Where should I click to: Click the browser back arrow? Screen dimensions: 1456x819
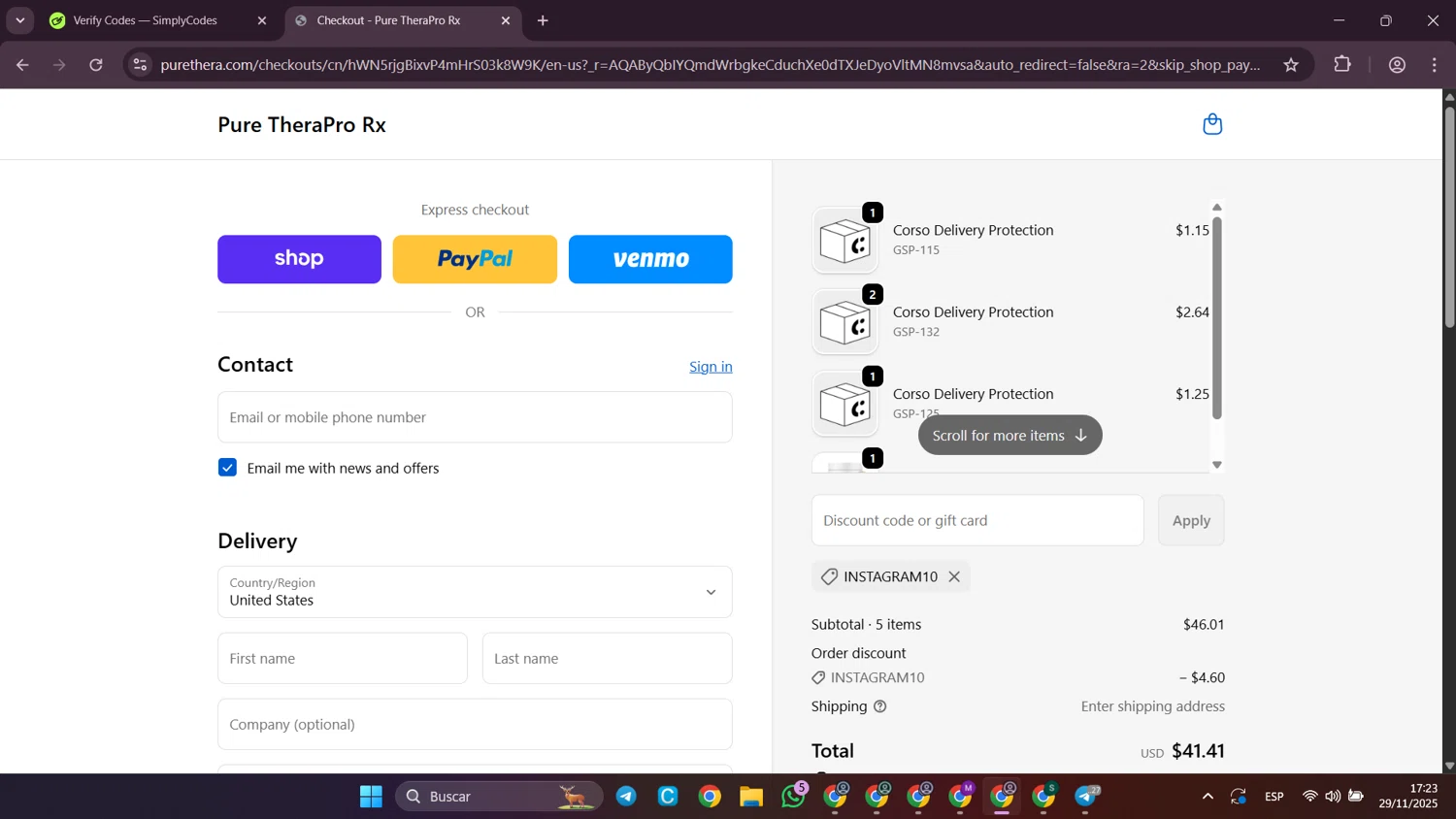coord(22,65)
